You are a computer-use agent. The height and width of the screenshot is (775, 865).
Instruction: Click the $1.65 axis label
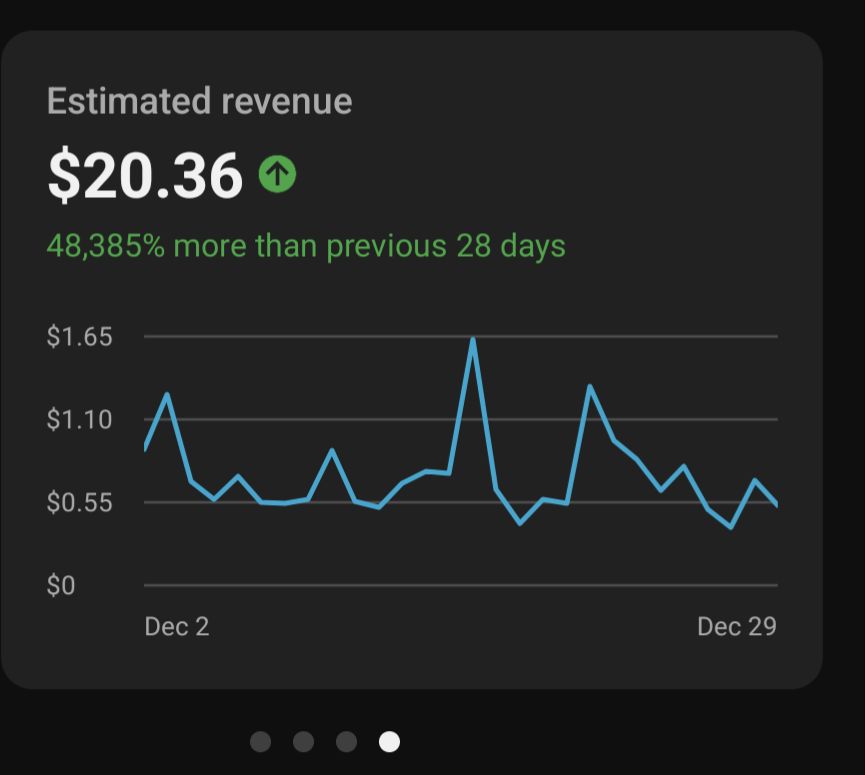tap(79, 336)
